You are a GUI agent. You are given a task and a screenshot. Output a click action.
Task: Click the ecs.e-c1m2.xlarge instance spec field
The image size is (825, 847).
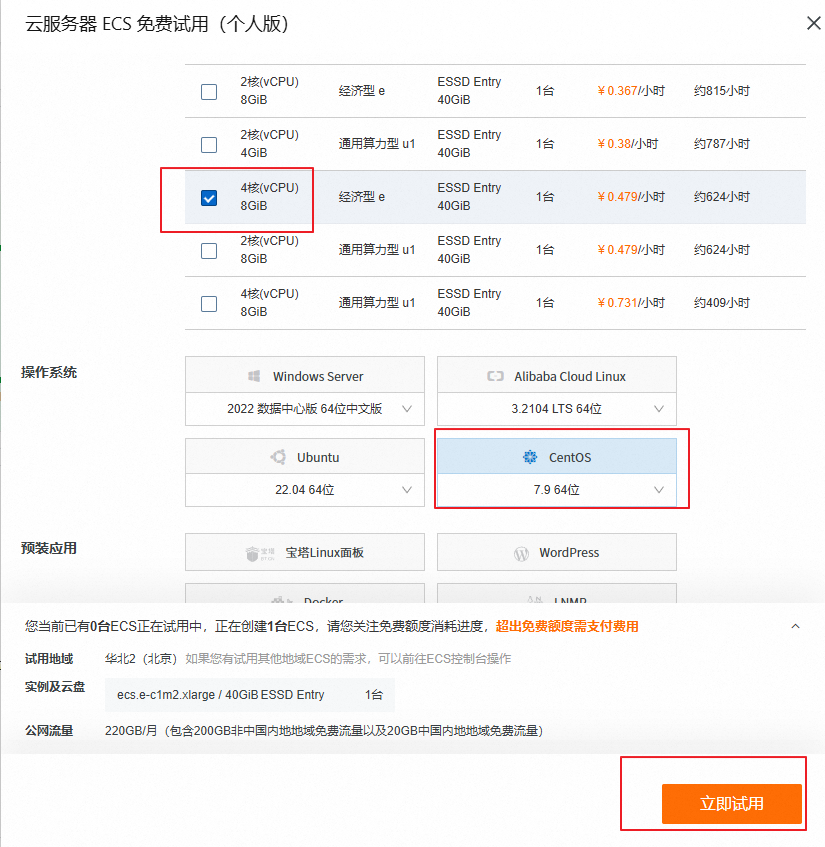pos(250,695)
